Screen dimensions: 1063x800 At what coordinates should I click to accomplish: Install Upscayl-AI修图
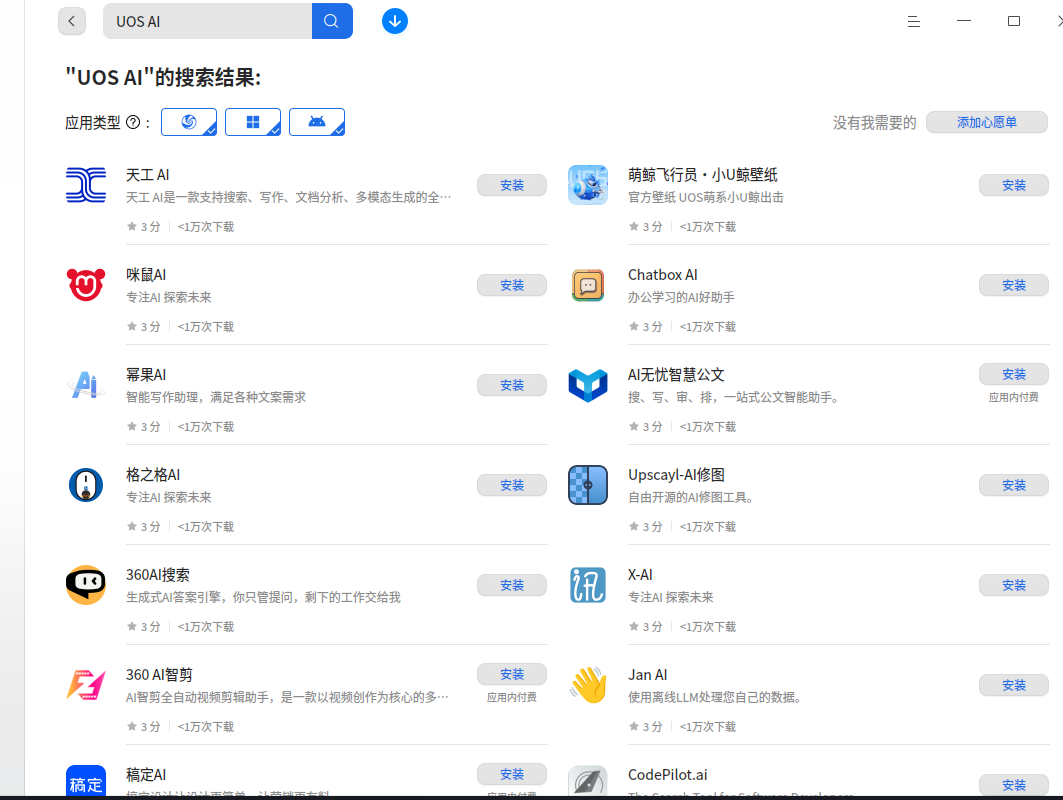click(x=1014, y=485)
